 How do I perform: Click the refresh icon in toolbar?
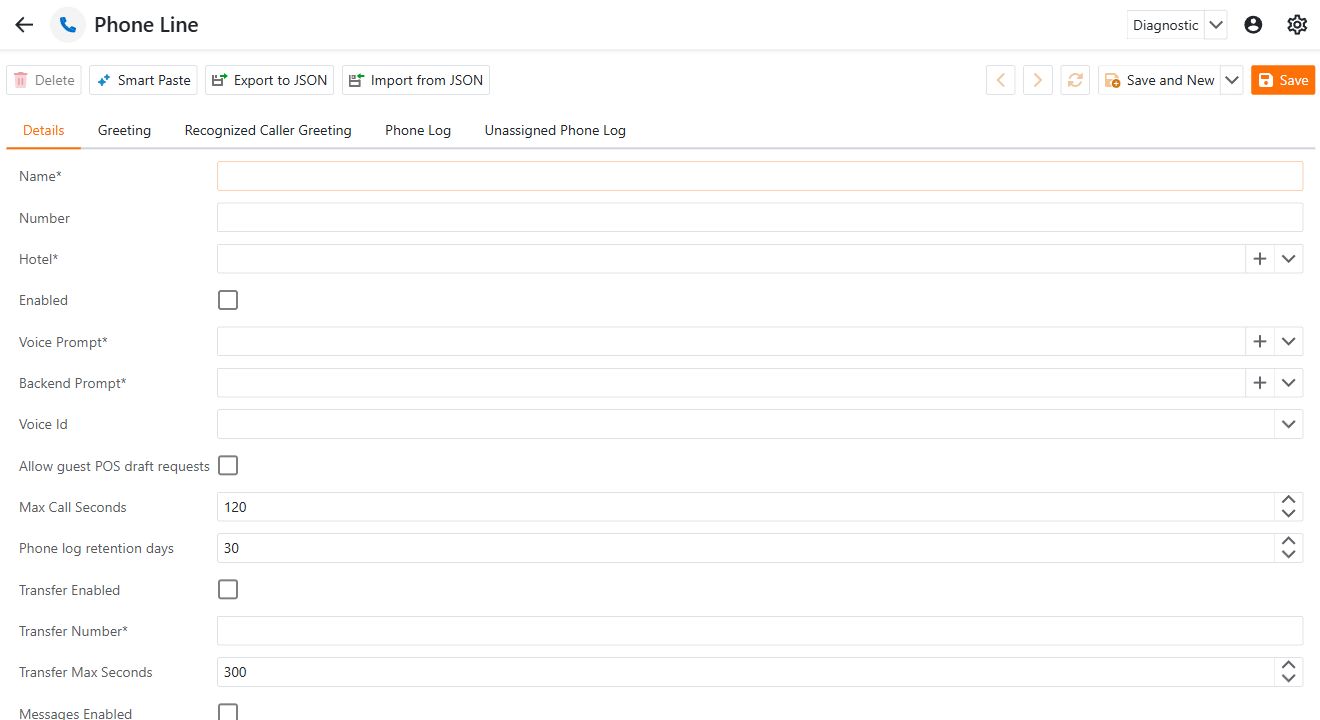[1075, 80]
